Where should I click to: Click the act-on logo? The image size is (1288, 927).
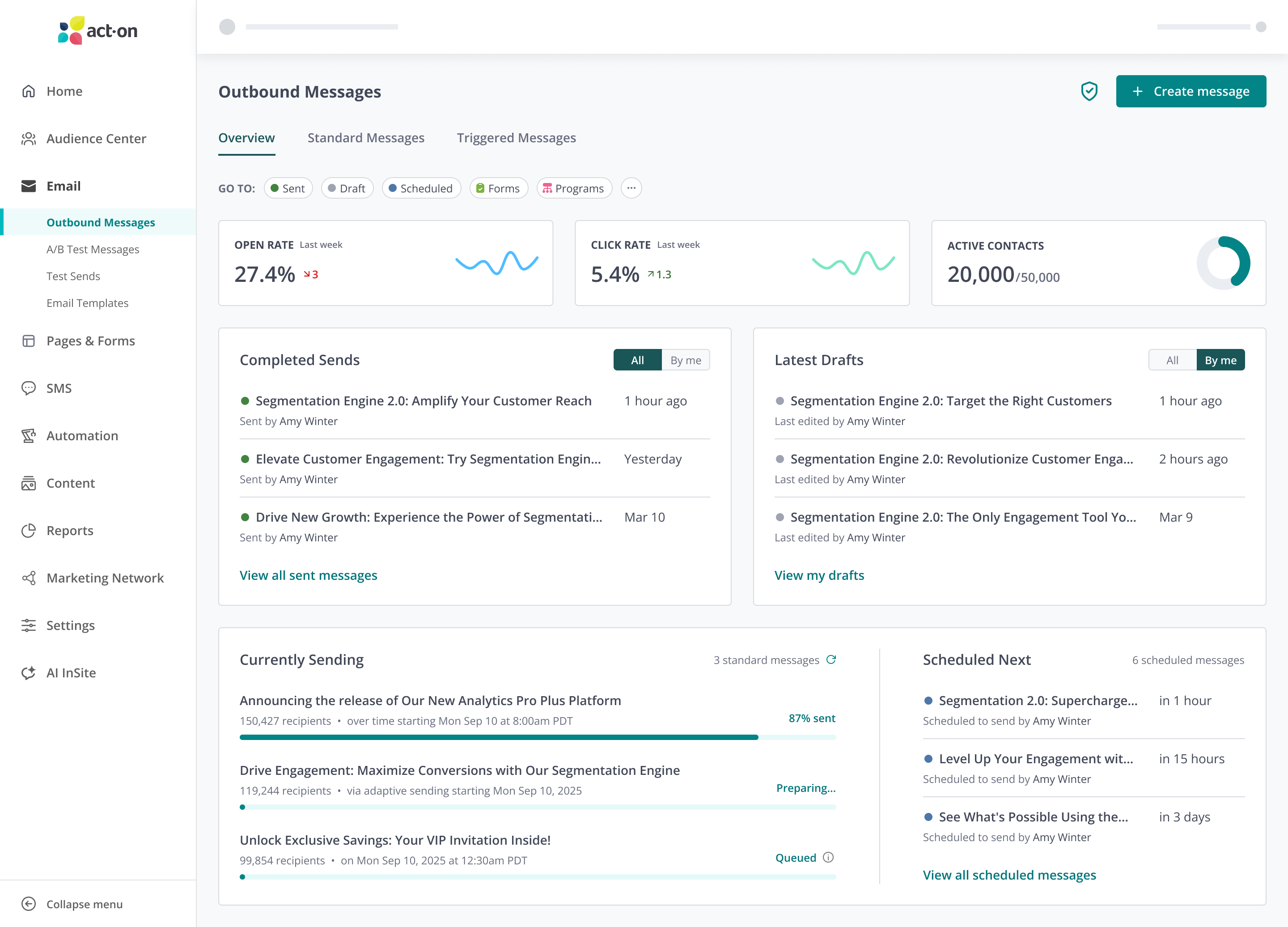point(97,30)
